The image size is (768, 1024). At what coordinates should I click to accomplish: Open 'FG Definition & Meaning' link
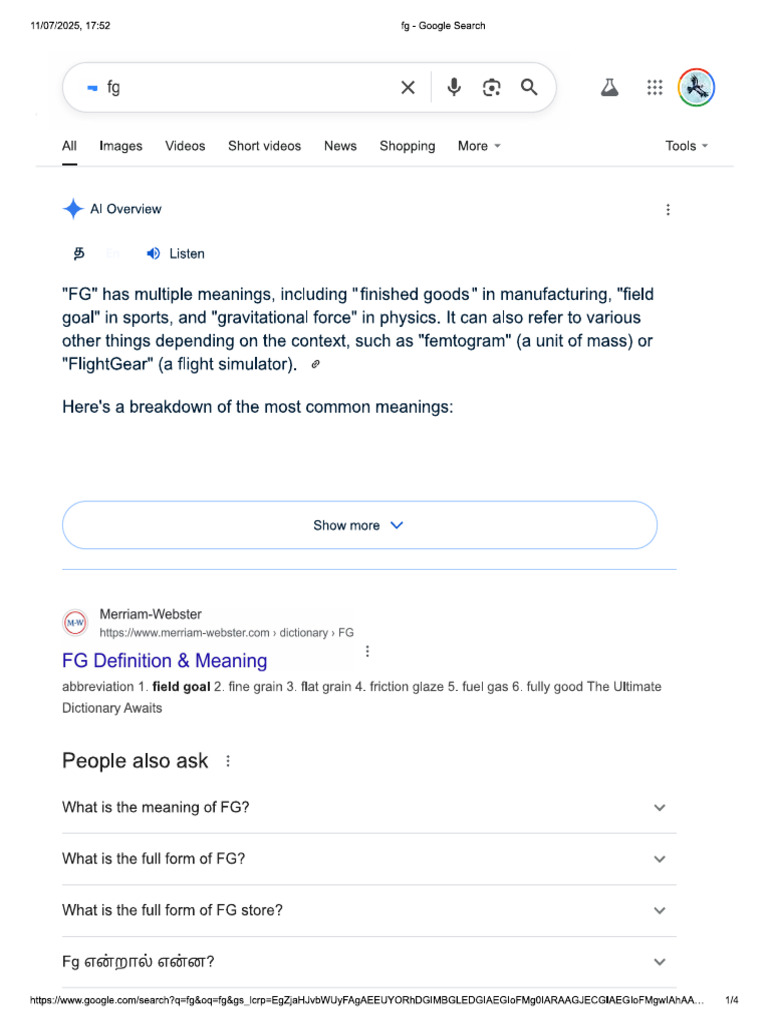pos(165,661)
